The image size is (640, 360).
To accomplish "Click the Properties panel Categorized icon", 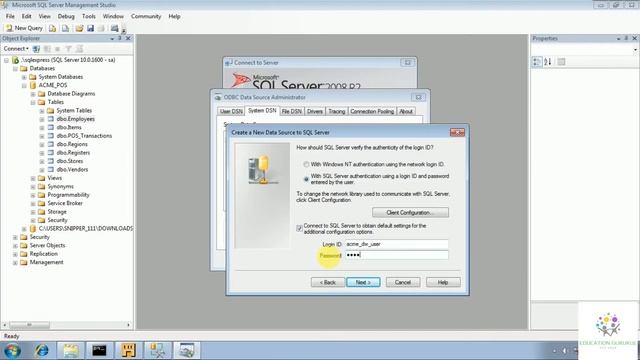I will (537, 62).
